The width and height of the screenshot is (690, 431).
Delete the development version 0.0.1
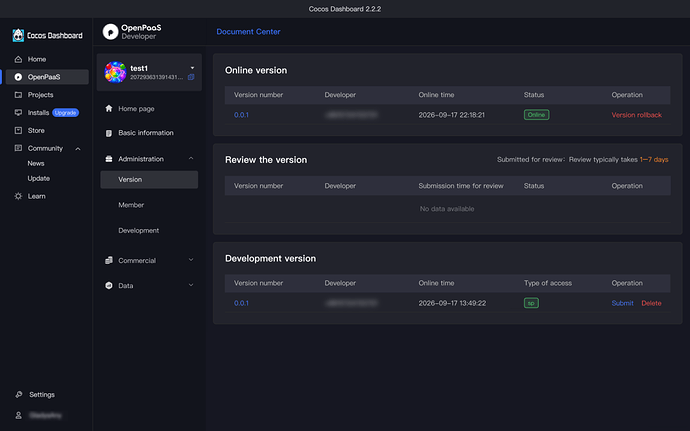click(x=651, y=303)
